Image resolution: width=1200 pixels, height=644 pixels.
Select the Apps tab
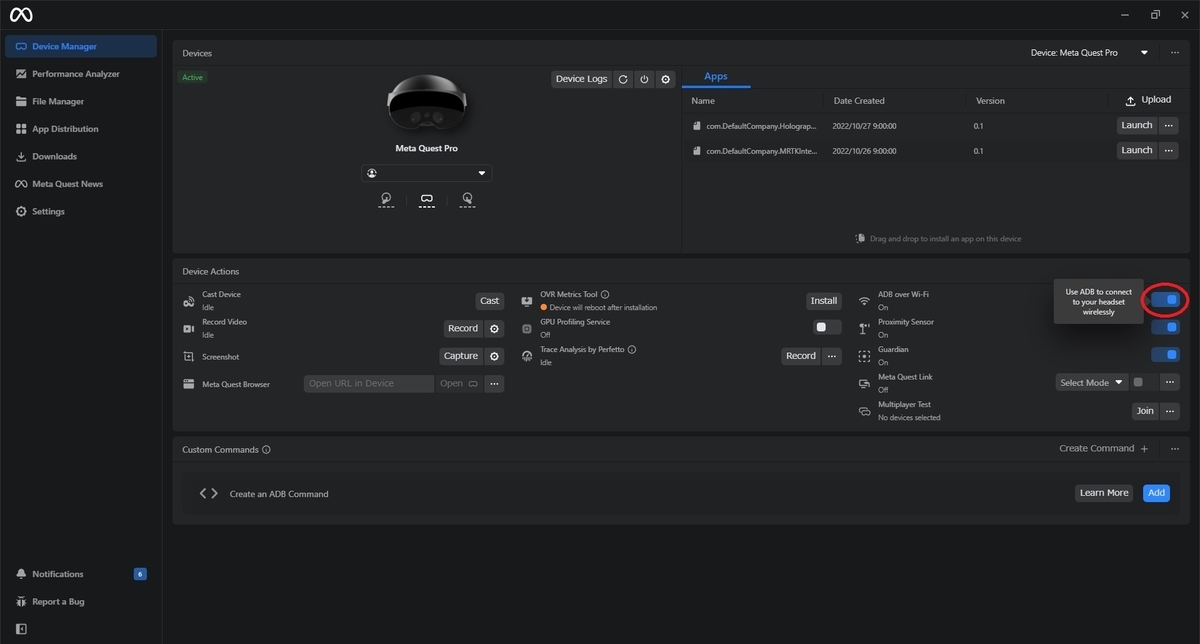[716, 77]
